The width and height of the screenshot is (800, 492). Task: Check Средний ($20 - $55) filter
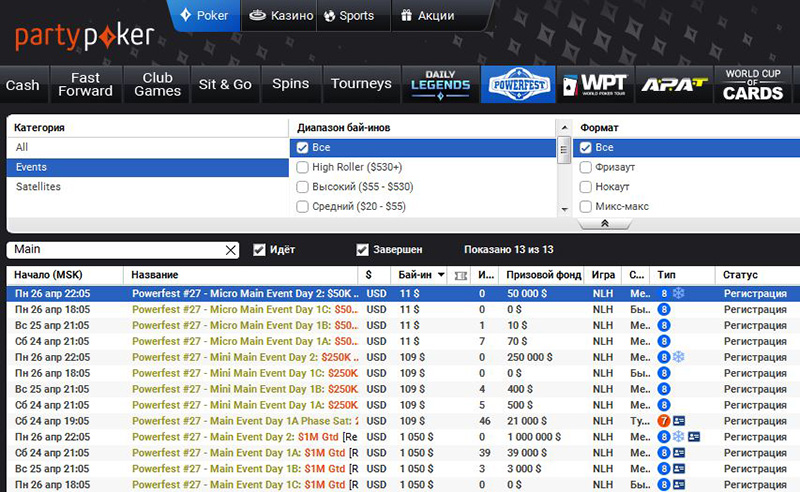tap(303, 207)
